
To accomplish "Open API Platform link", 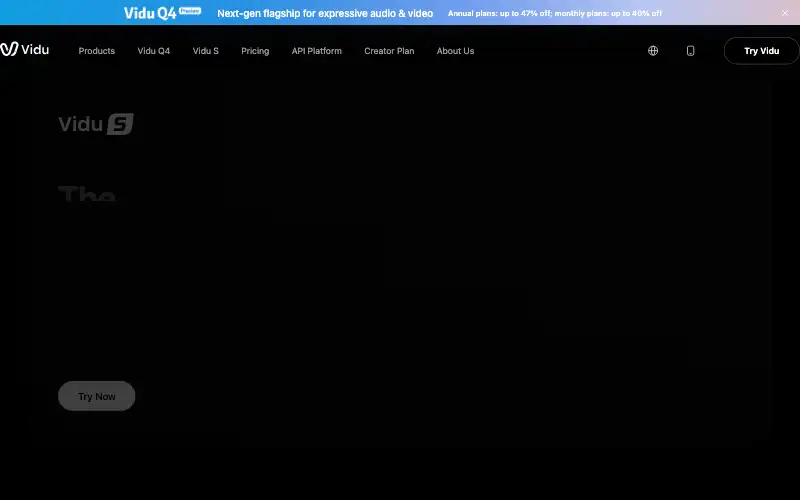I will tap(317, 51).
